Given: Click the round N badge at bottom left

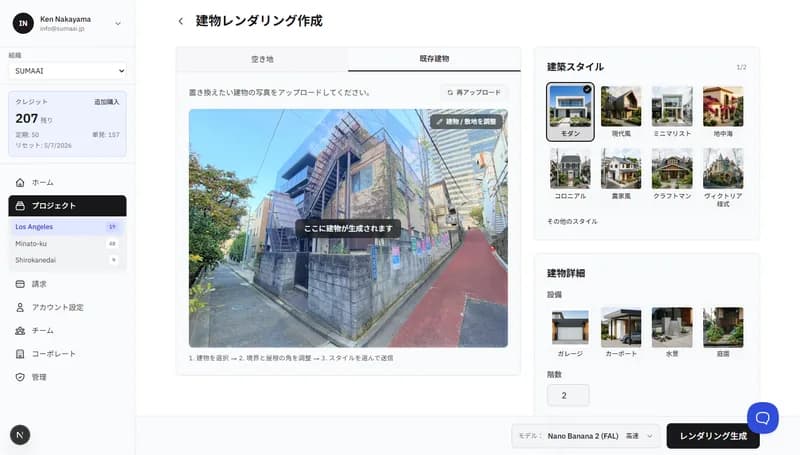Looking at the screenshot, I should coord(20,435).
